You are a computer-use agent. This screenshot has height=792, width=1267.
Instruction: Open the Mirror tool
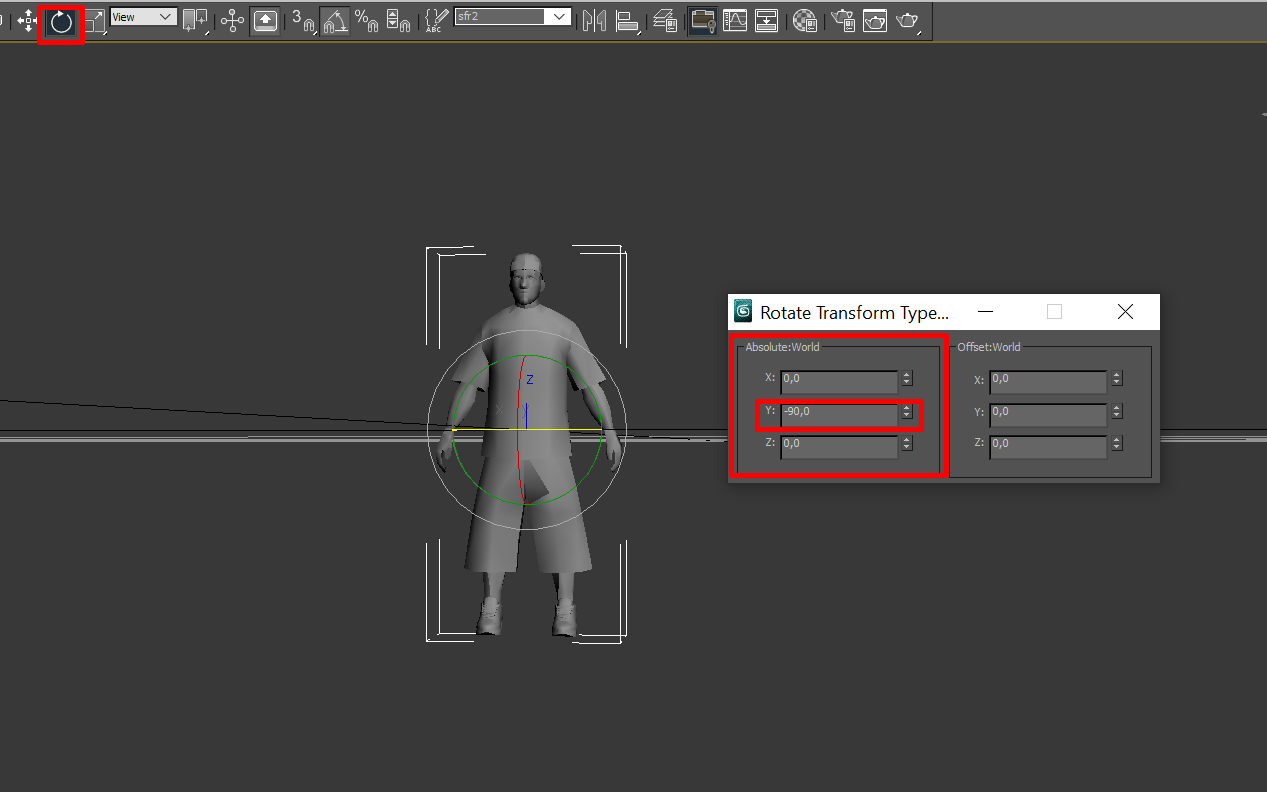click(595, 20)
